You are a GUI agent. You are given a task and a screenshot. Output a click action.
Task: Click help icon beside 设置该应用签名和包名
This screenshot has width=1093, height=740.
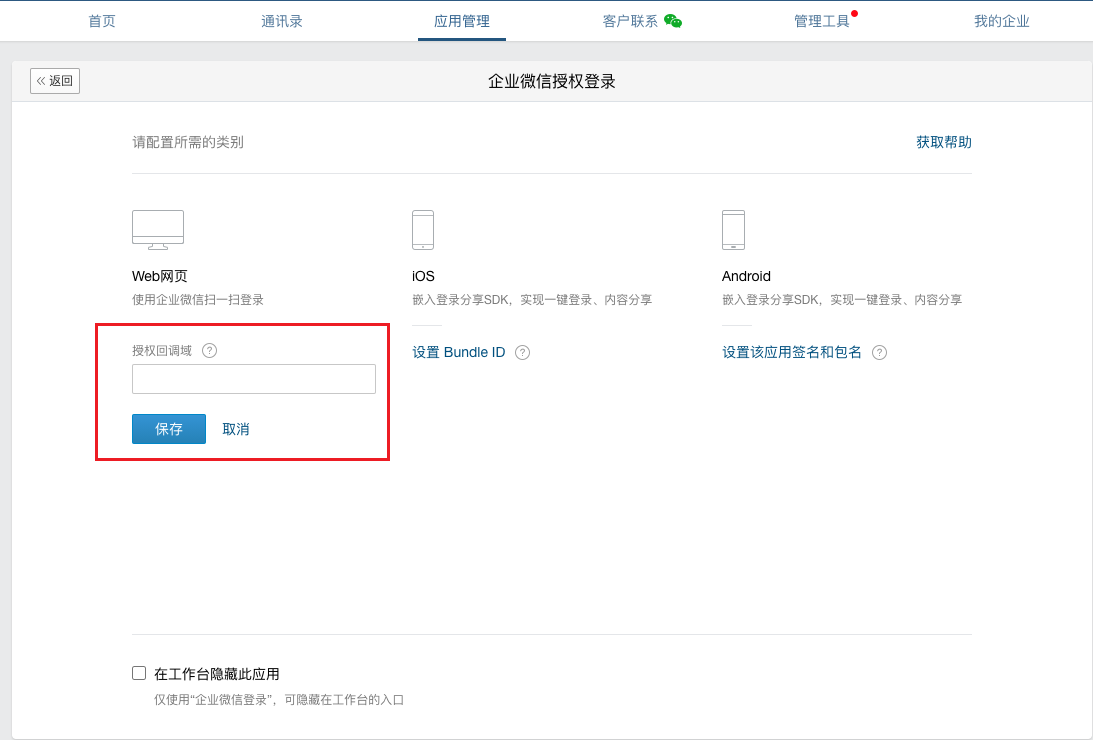tap(879, 353)
